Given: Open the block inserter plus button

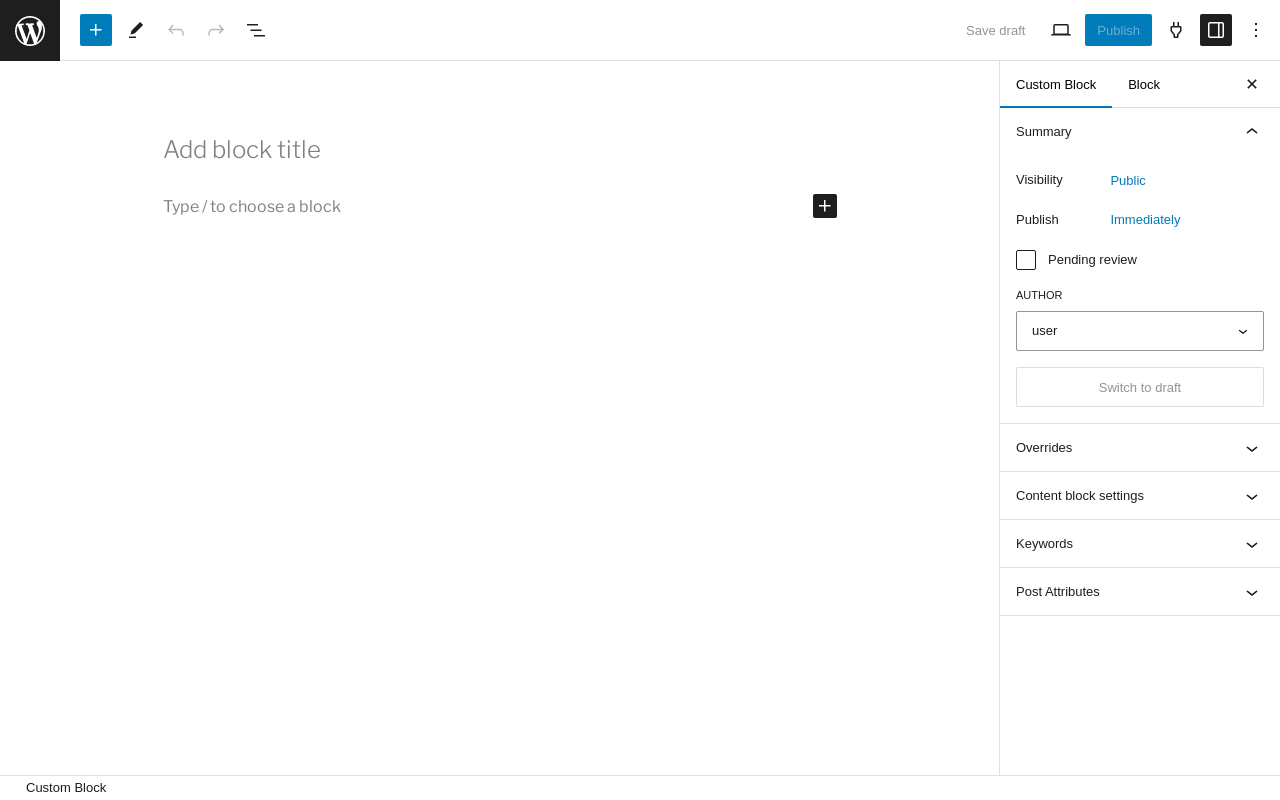Looking at the screenshot, I should (x=96, y=30).
